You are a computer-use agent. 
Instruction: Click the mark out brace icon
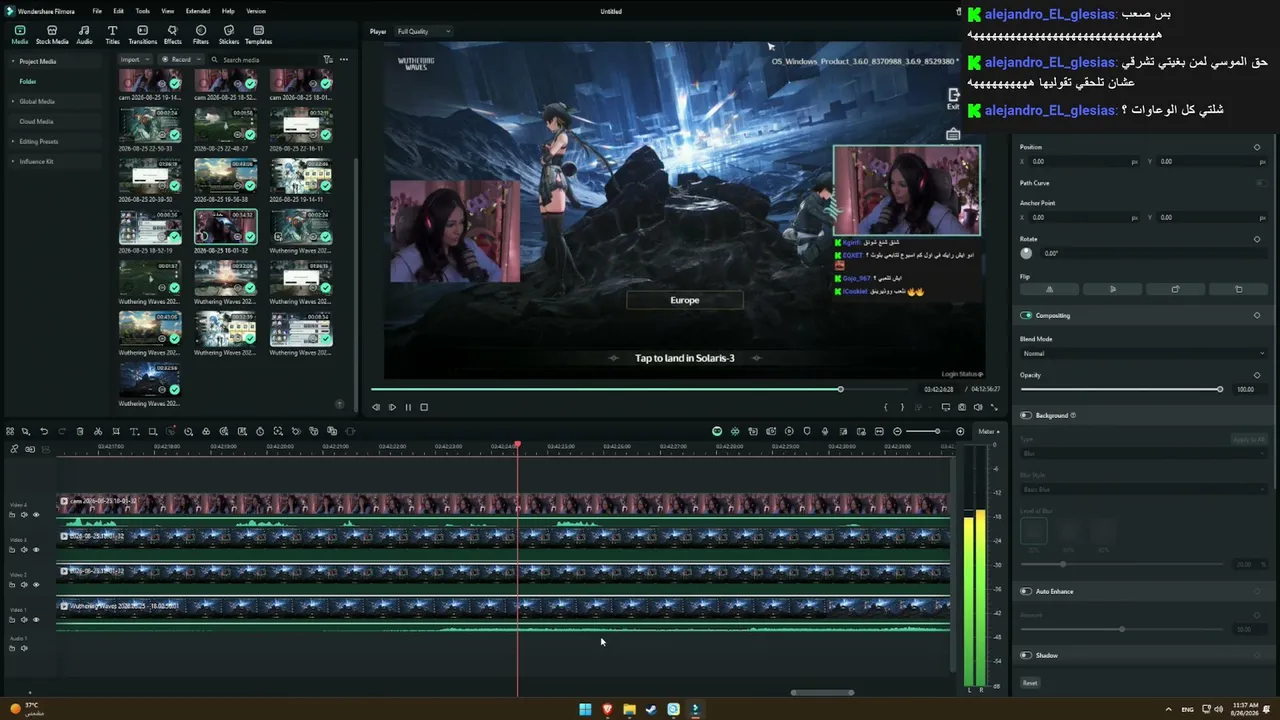(902, 407)
